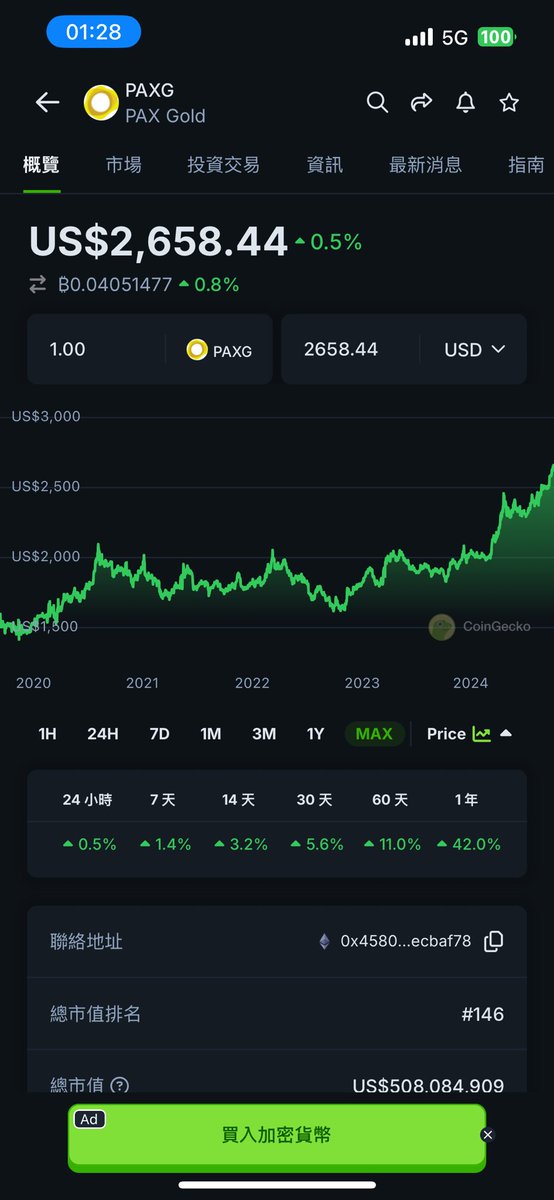Tap the back arrow icon
This screenshot has height=1200, width=554.
pos(47,102)
